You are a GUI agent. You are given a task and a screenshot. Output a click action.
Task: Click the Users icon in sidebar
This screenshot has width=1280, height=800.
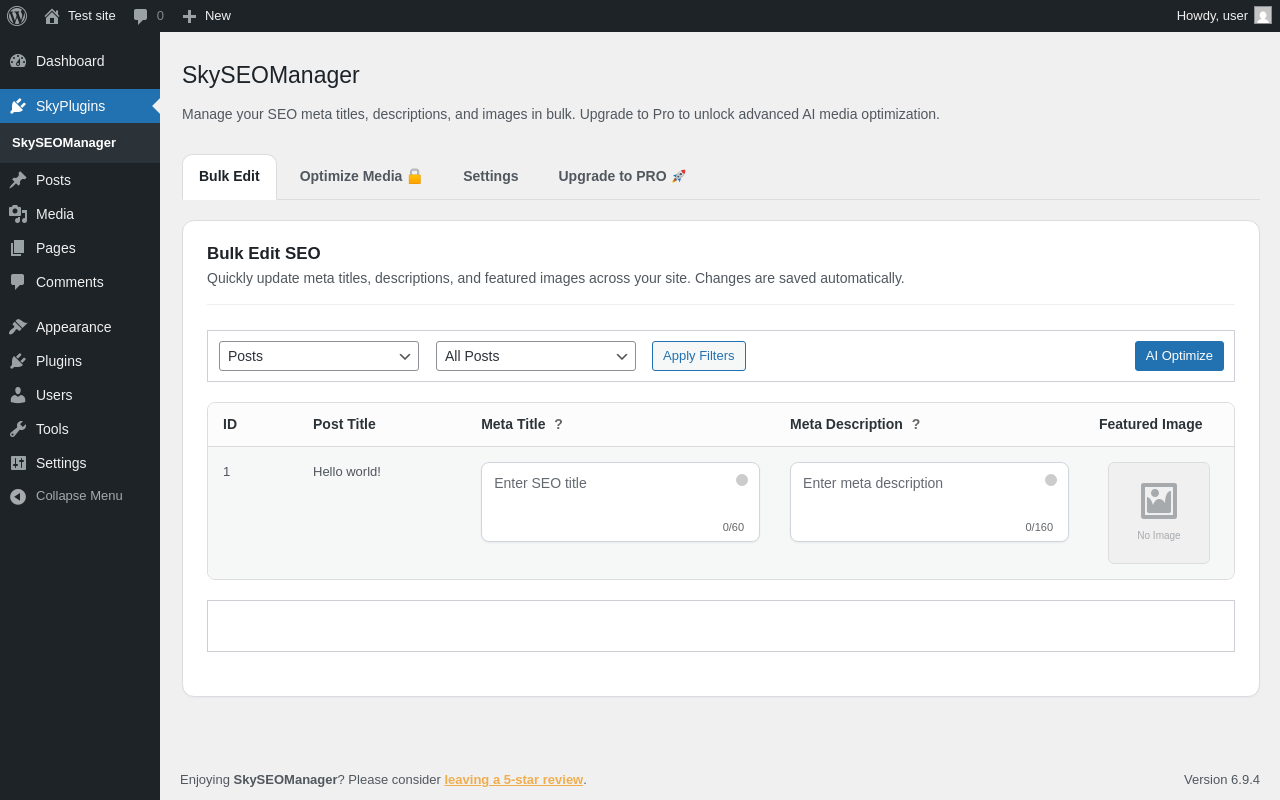pos(18,395)
